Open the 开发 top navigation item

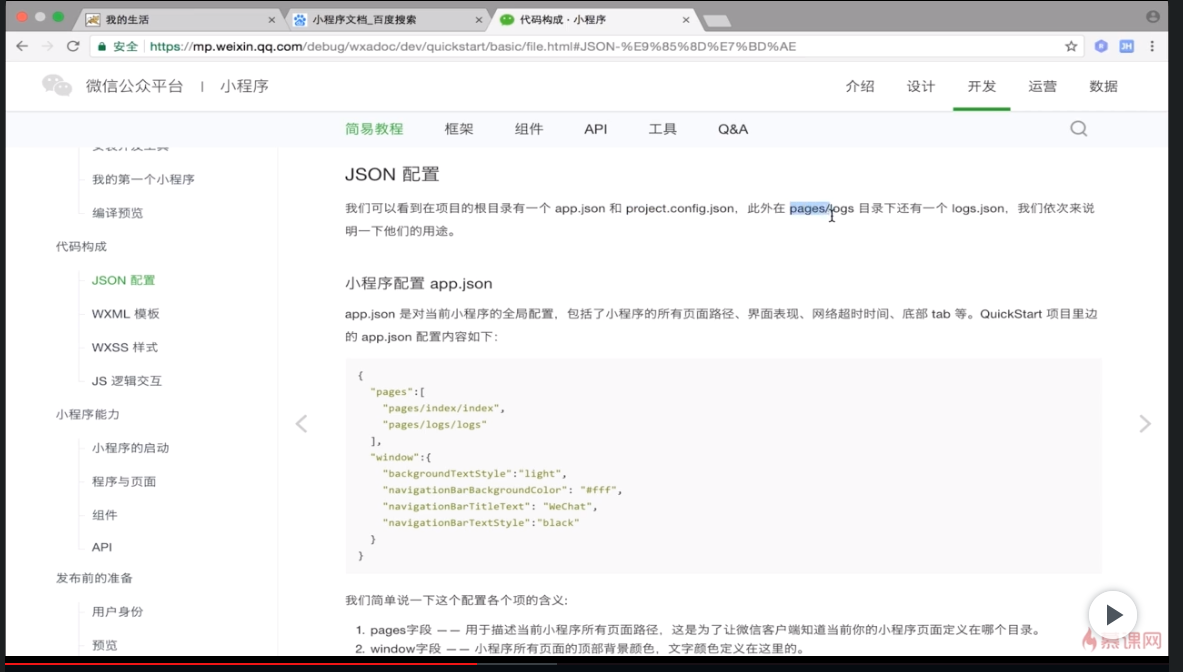click(982, 86)
